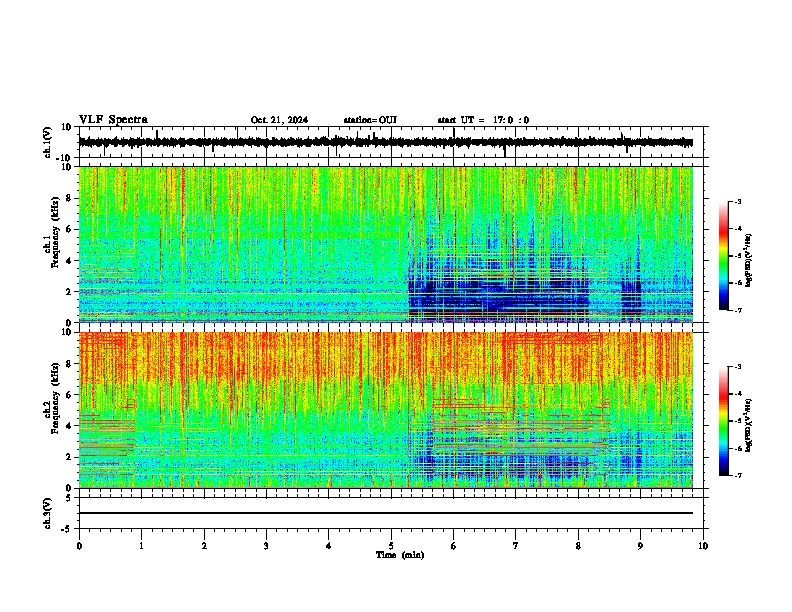Click time axis tick label "4"
The width and height of the screenshot is (792, 612).
point(329,546)
